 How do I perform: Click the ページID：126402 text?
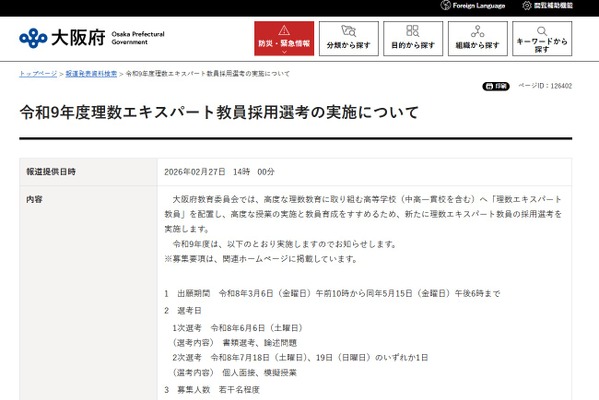(x=545, y=86)
